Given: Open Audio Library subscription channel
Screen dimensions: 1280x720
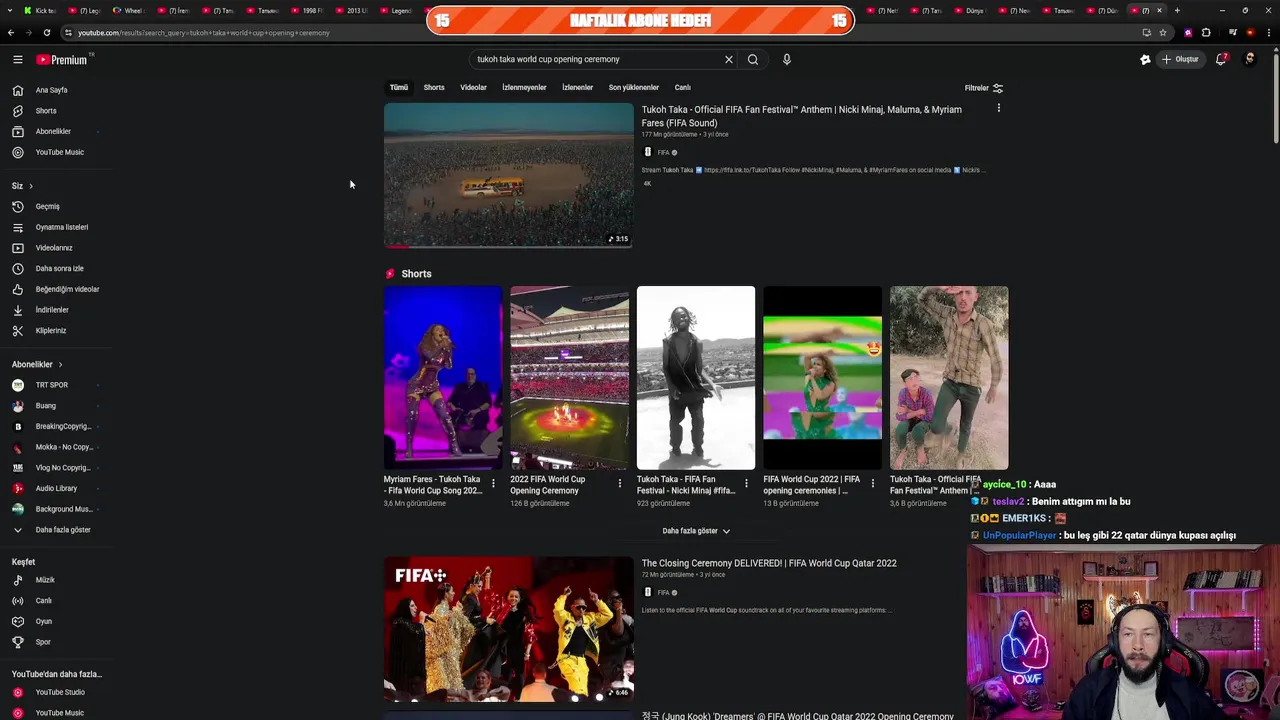Looking at the screenshot, I should click(x=55, y=488).
